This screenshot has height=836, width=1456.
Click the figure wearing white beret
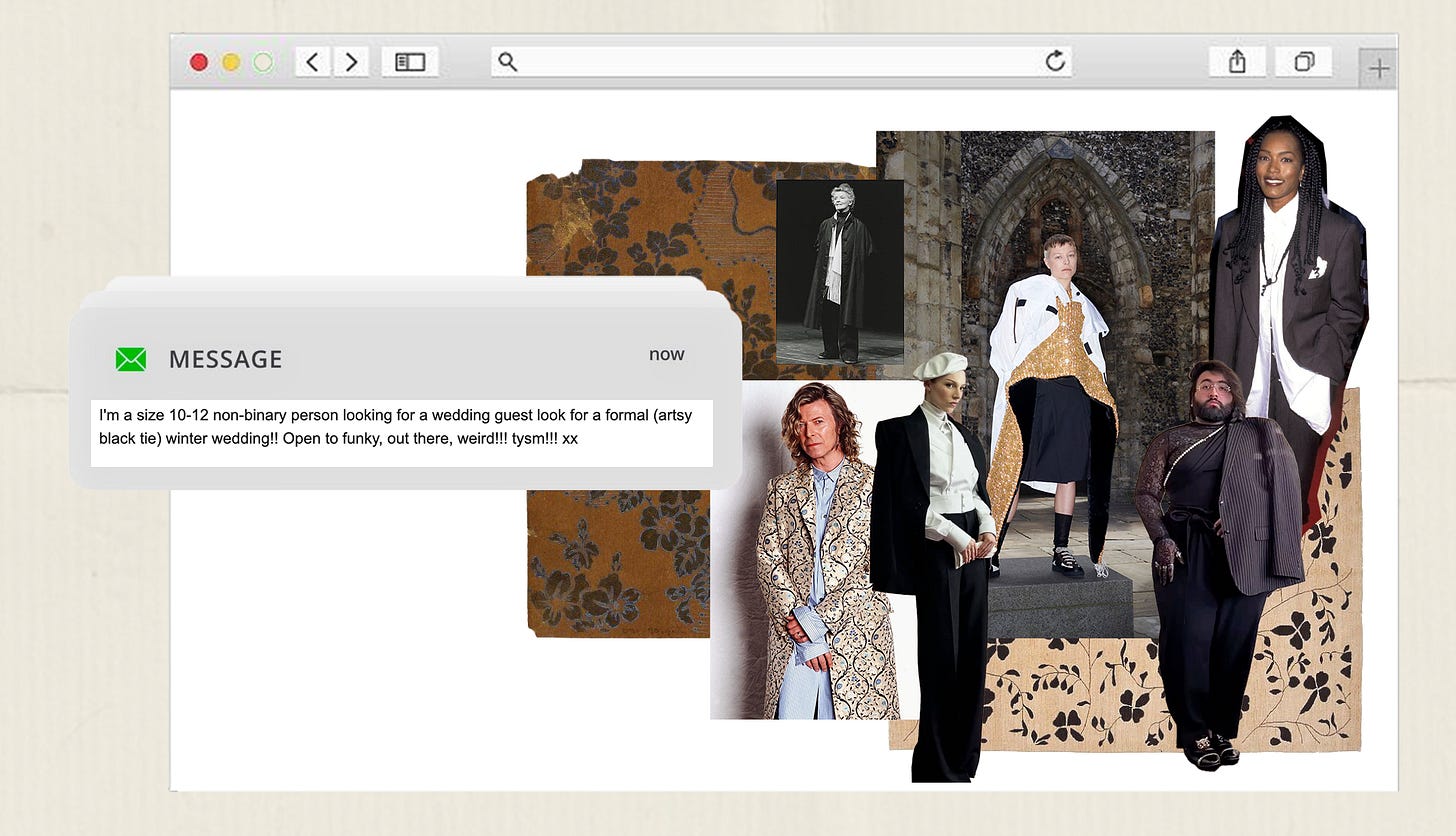point(936,565)
